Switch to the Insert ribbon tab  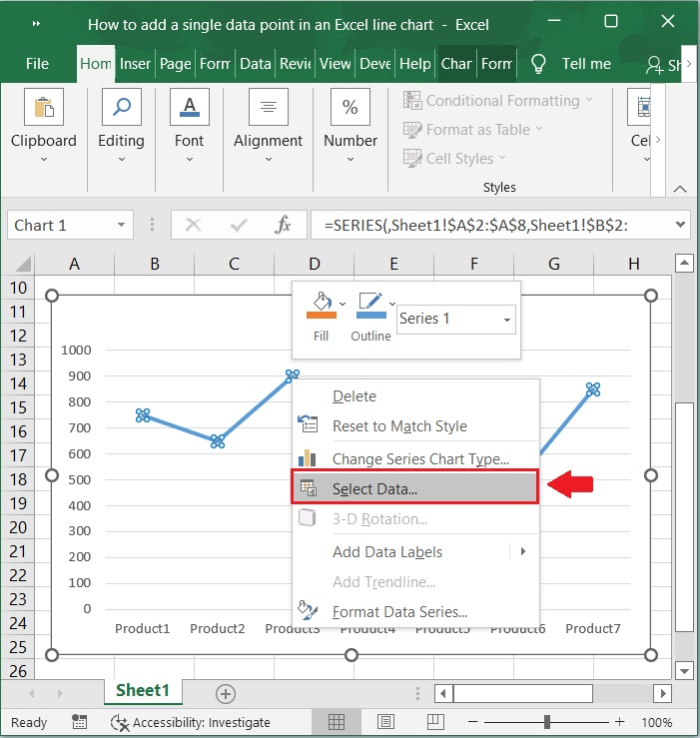point(135,64)
